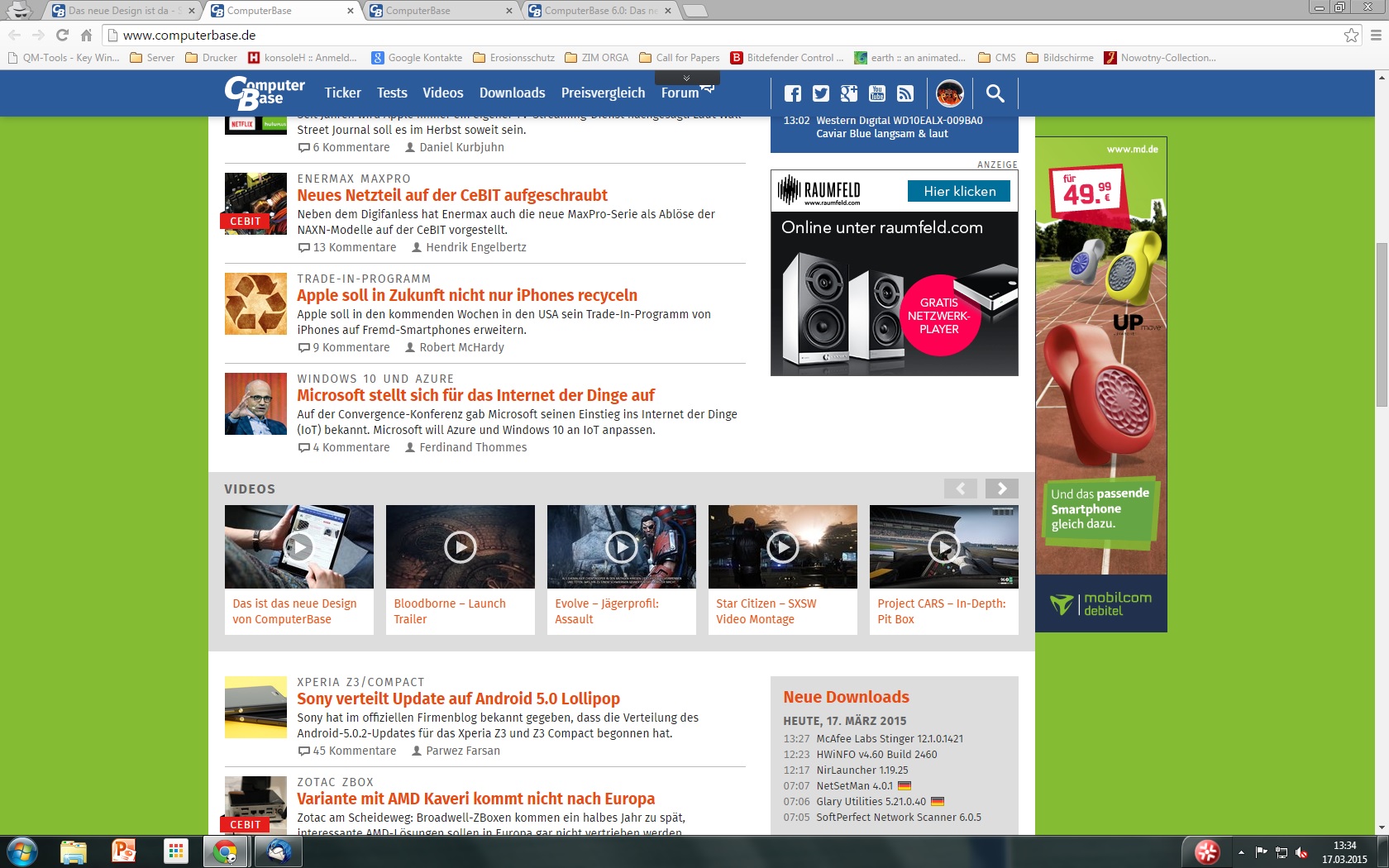Click the mobilcom debitel skyscraper ad

(1100, 384)
